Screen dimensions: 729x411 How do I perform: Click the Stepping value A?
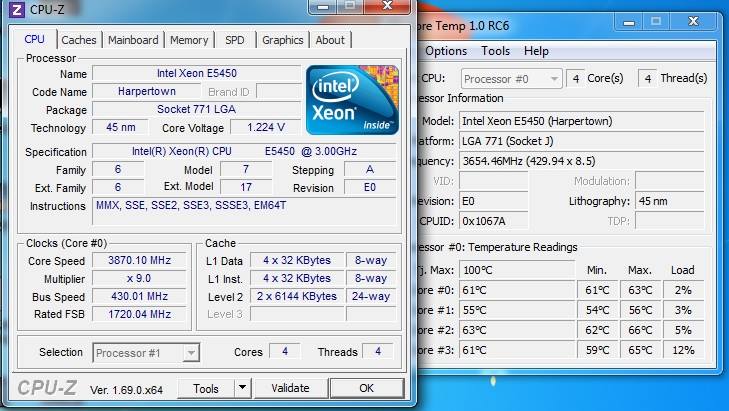(370, 169)
